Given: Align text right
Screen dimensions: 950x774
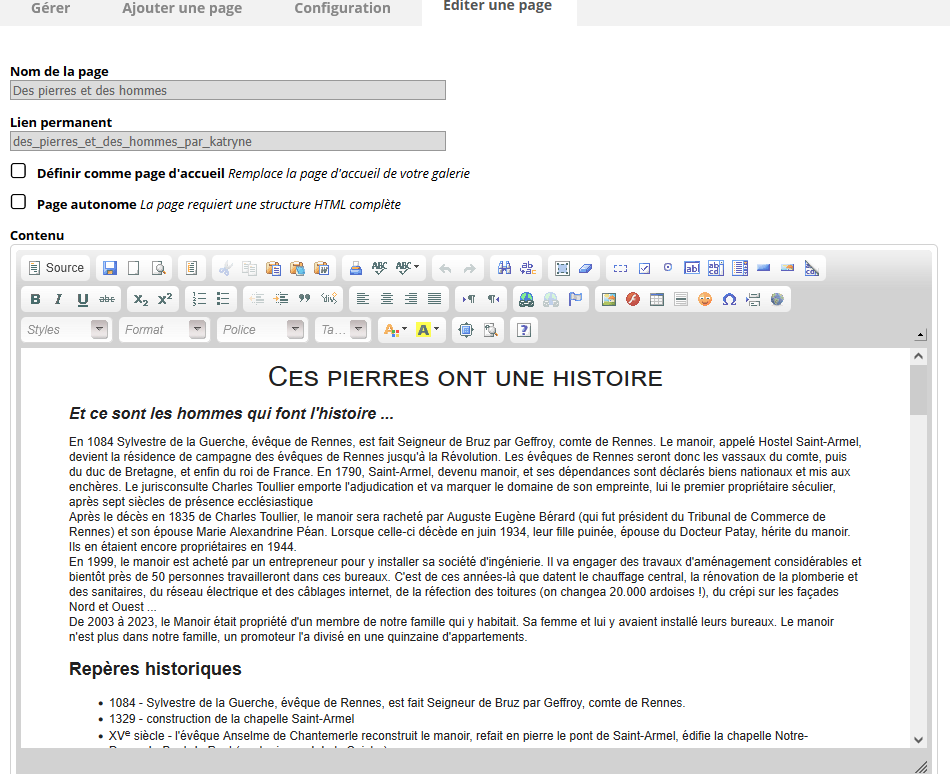Looking at the screenshot, I should pos(411,299).
